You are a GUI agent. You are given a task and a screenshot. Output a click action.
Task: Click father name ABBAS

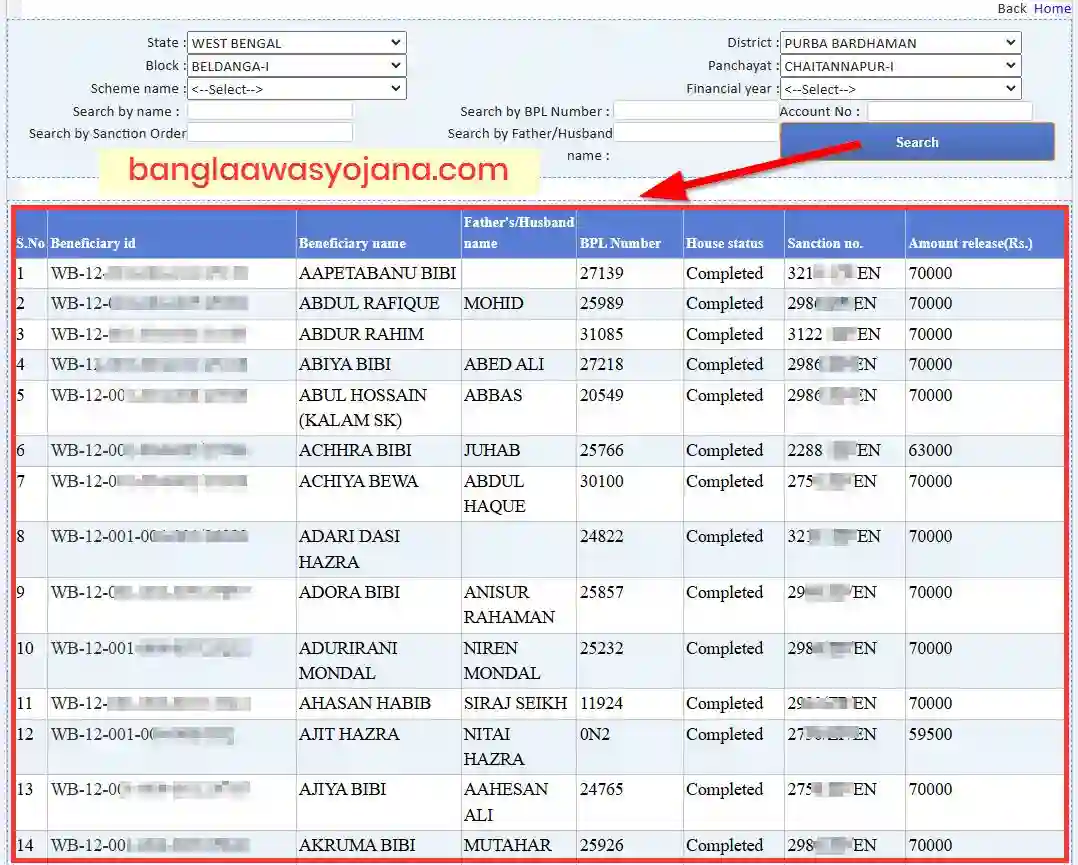click(493, 395)
